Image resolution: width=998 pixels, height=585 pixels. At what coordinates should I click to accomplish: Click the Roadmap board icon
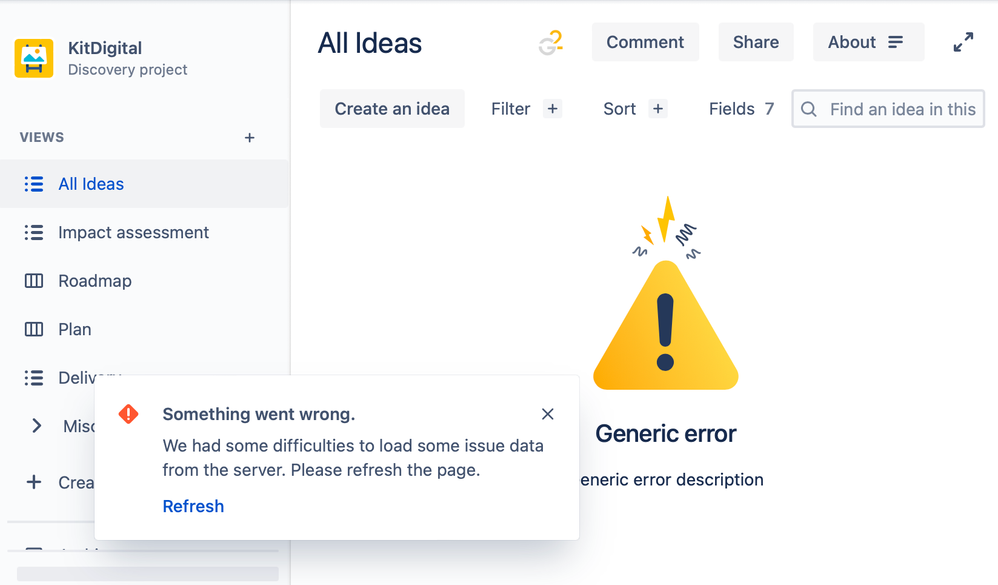click(34, 281)
